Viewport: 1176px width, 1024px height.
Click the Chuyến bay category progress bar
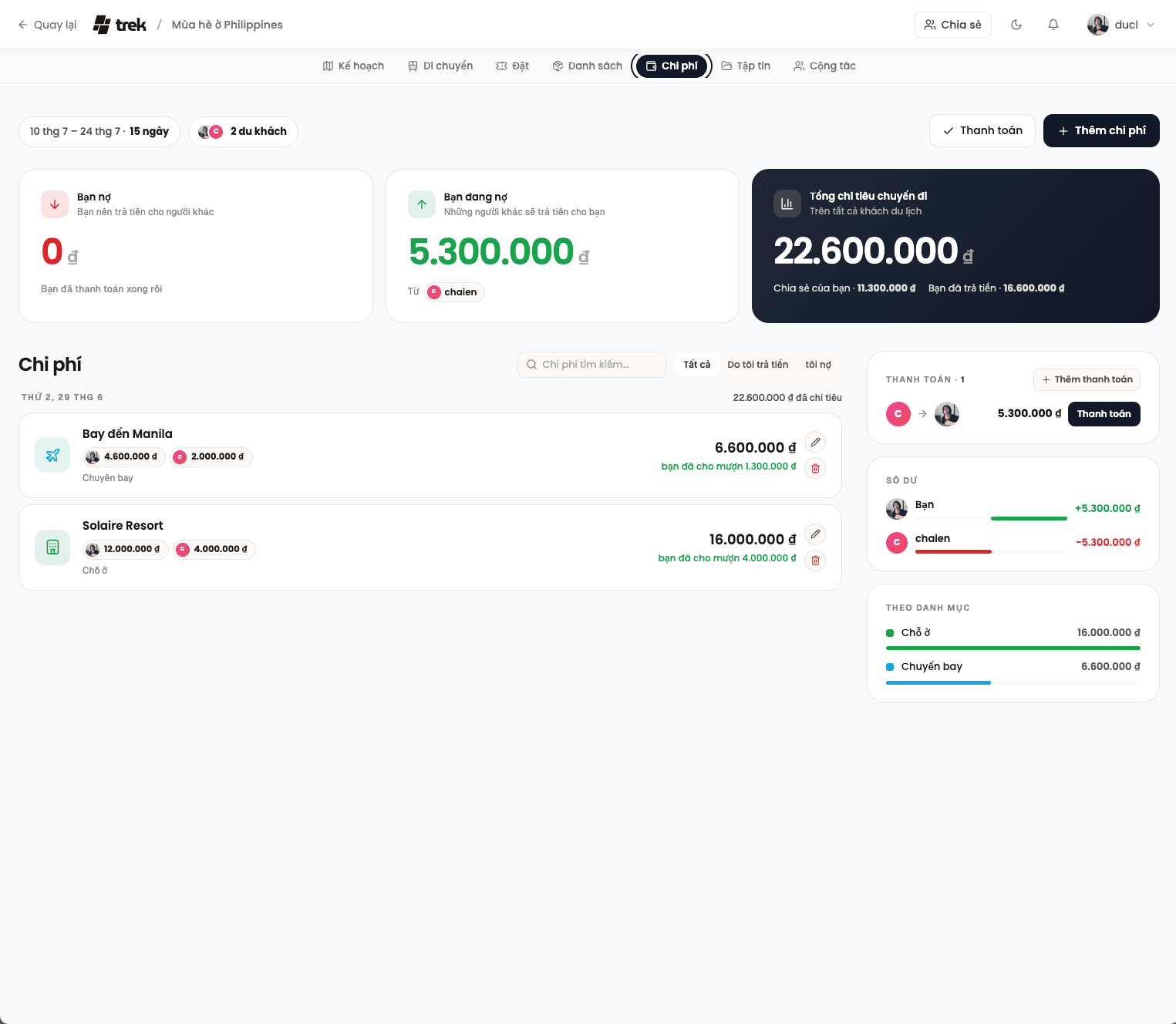[x=1013, y=682]
